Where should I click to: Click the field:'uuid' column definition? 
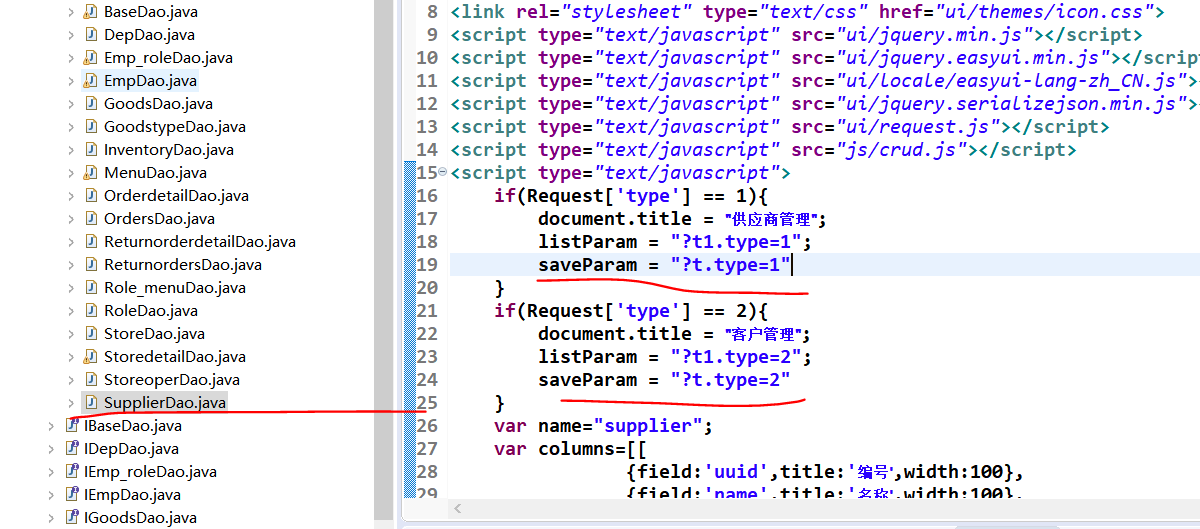[x=824, y=472]
